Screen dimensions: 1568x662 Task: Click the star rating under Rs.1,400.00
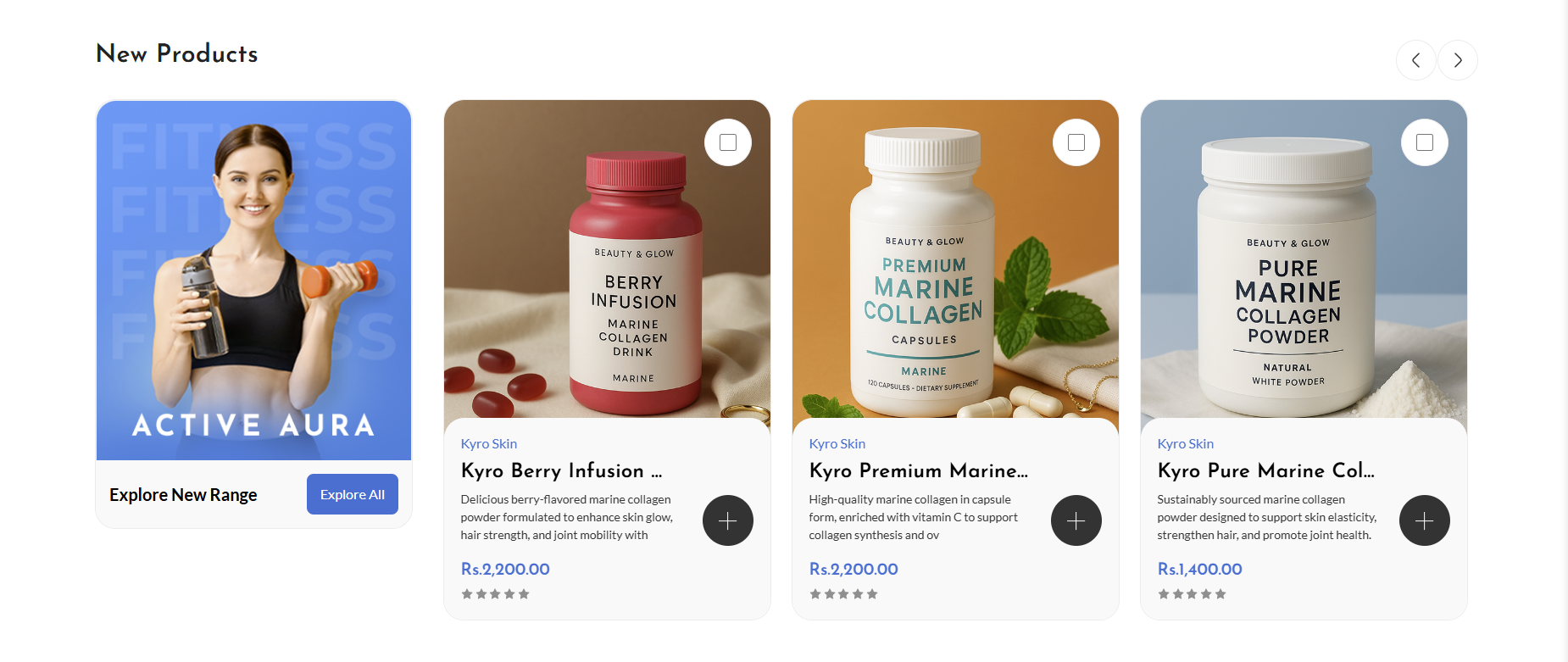[1192, 594]
